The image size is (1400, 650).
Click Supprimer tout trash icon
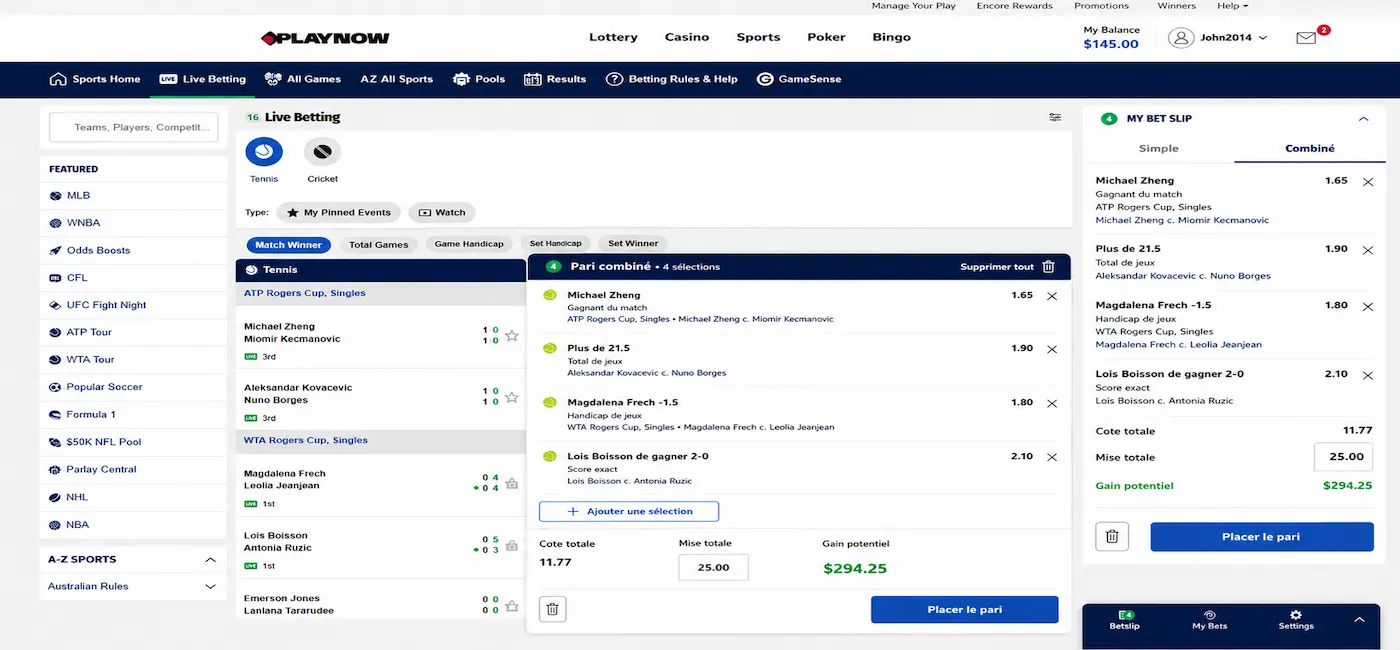(1048, 267)
